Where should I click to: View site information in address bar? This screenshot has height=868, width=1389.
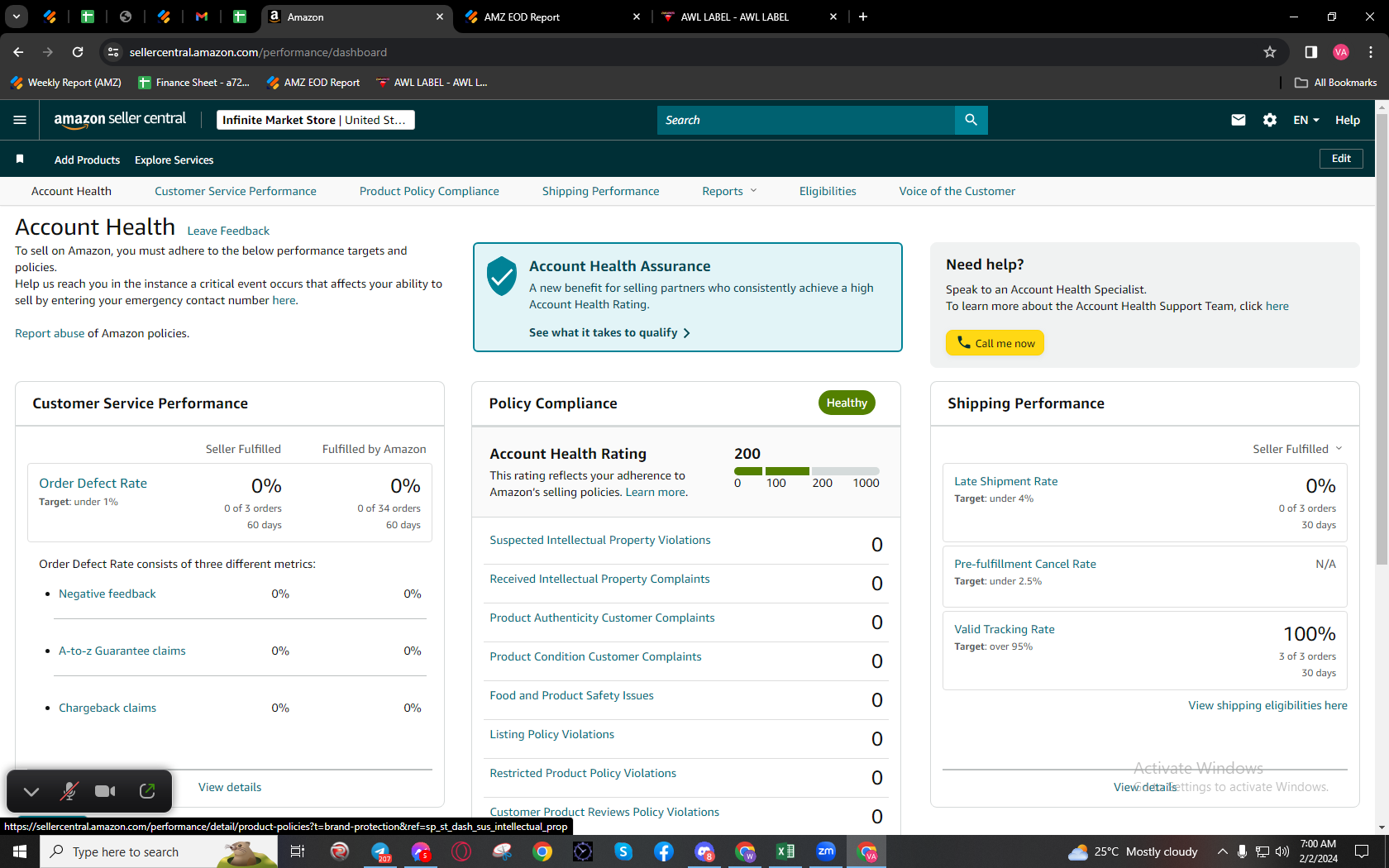coord(113,52)
